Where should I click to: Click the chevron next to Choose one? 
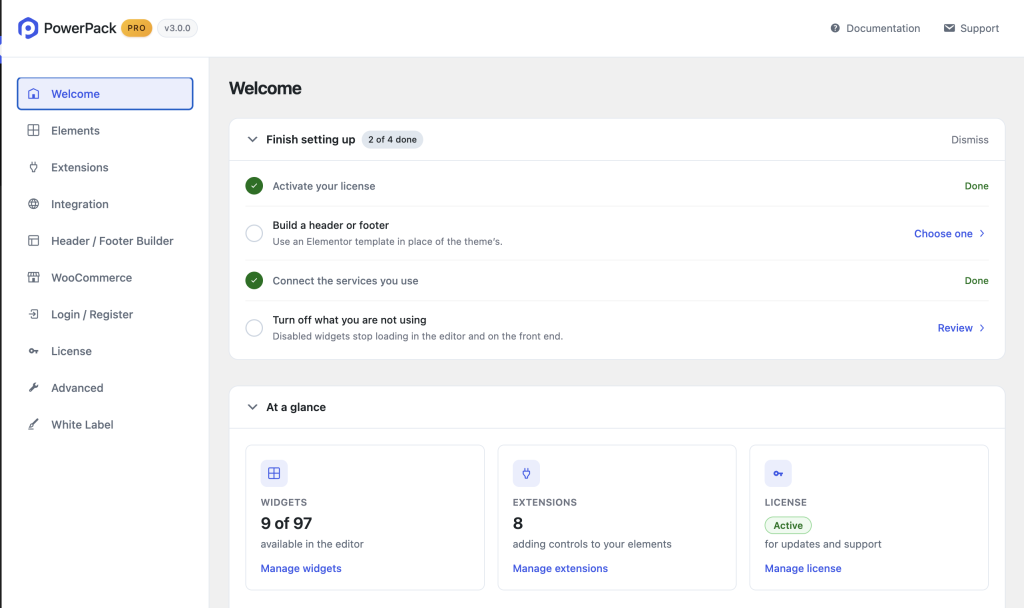click(x=982, y=234)
